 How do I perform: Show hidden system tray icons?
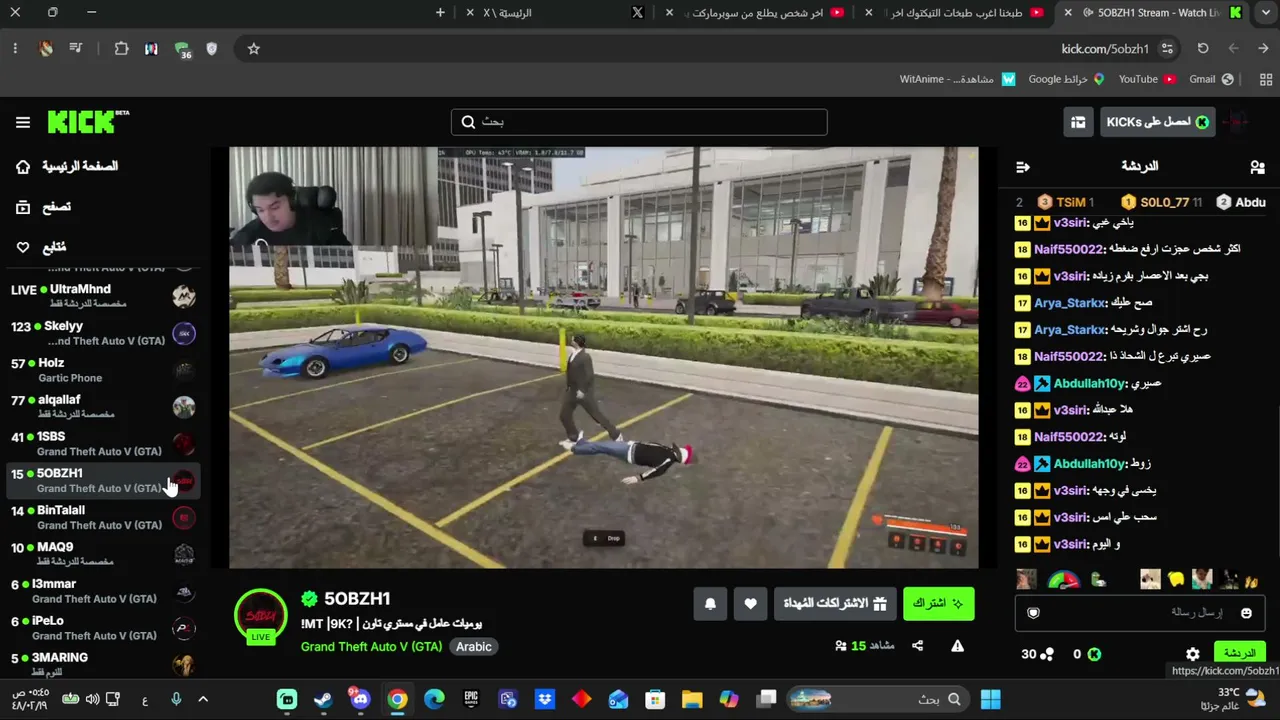pyautogui.click(x=203, y=699)
